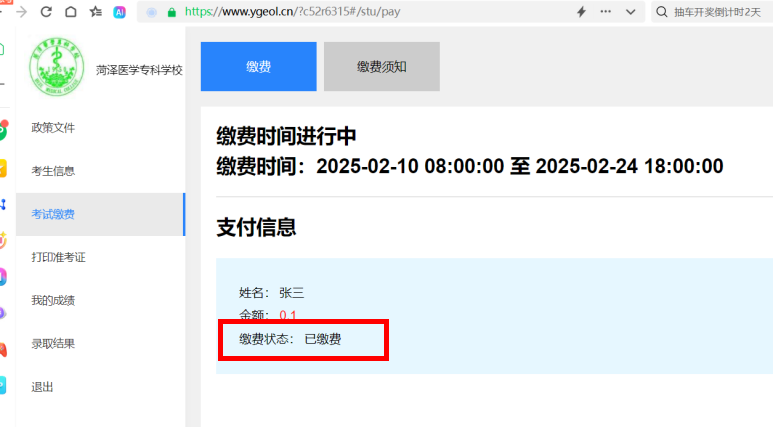This screenshot has width=774, height=428.
Task: Click the magnifier icon in search box
Action: tap(663, 12)
